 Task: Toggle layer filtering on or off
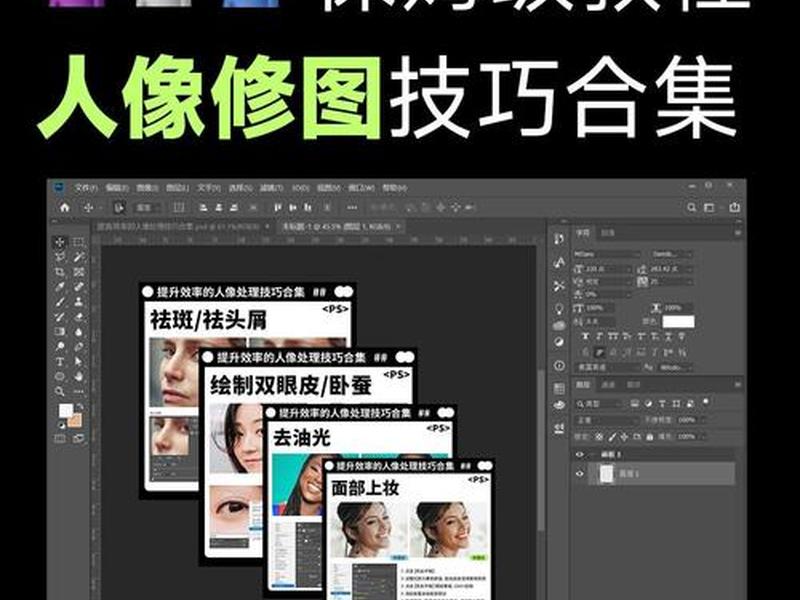706,402
